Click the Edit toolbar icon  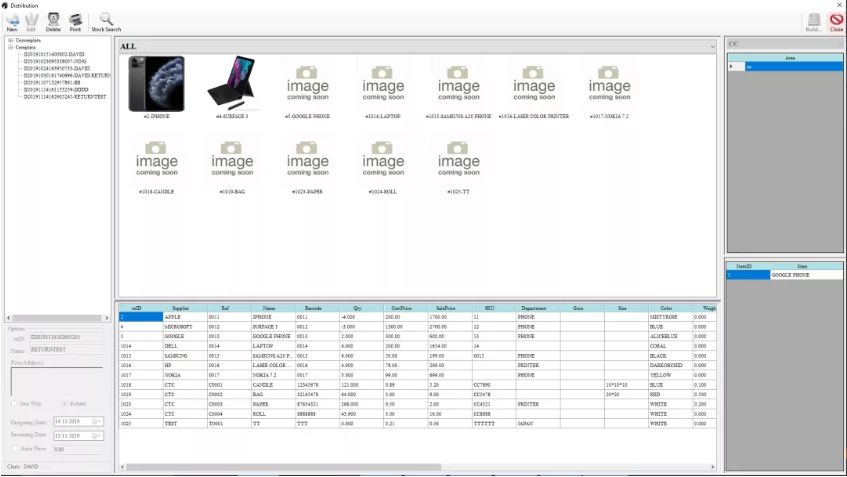click(x=31, y=20)
